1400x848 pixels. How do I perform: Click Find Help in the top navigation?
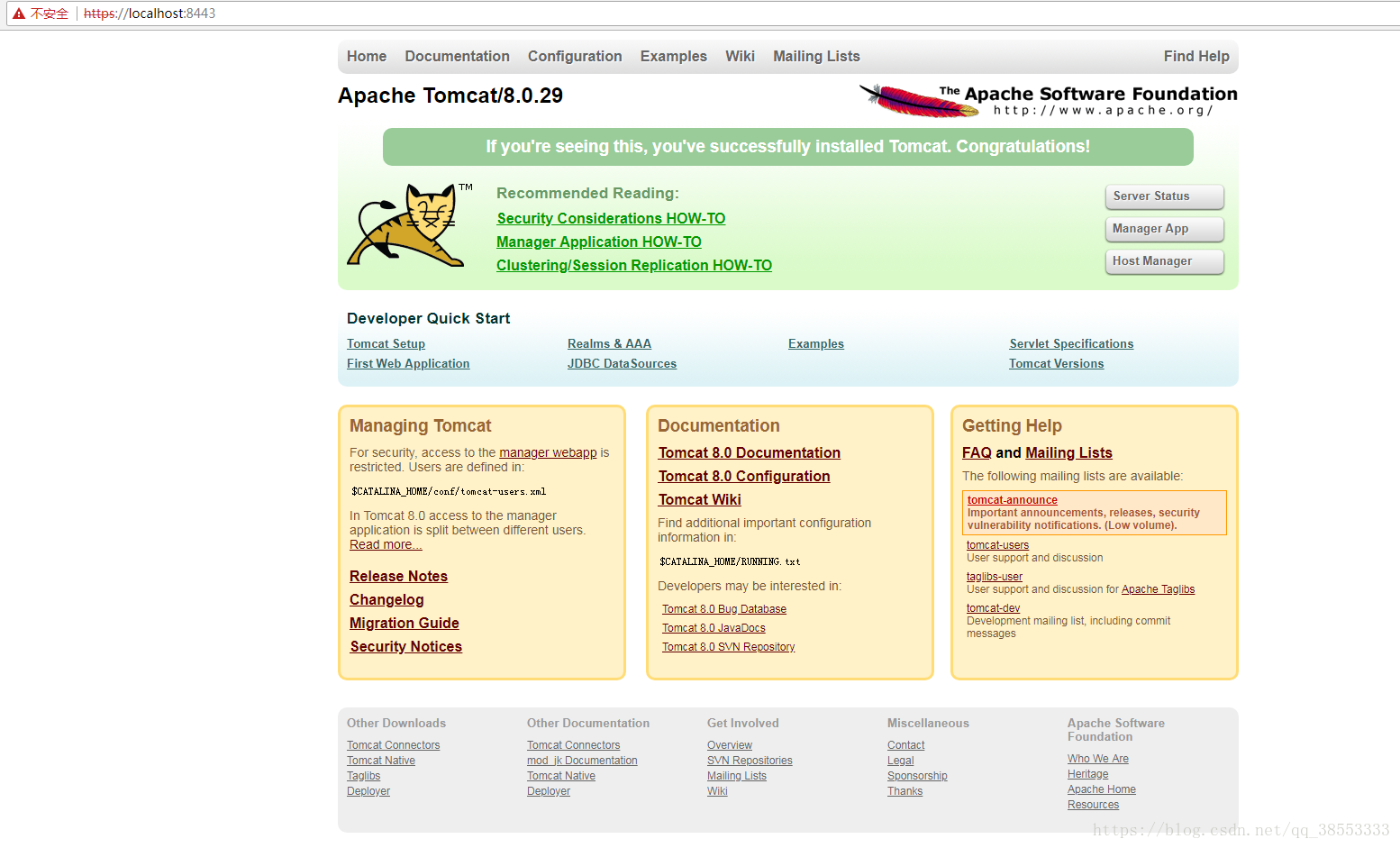click(x=1196, y=56)
